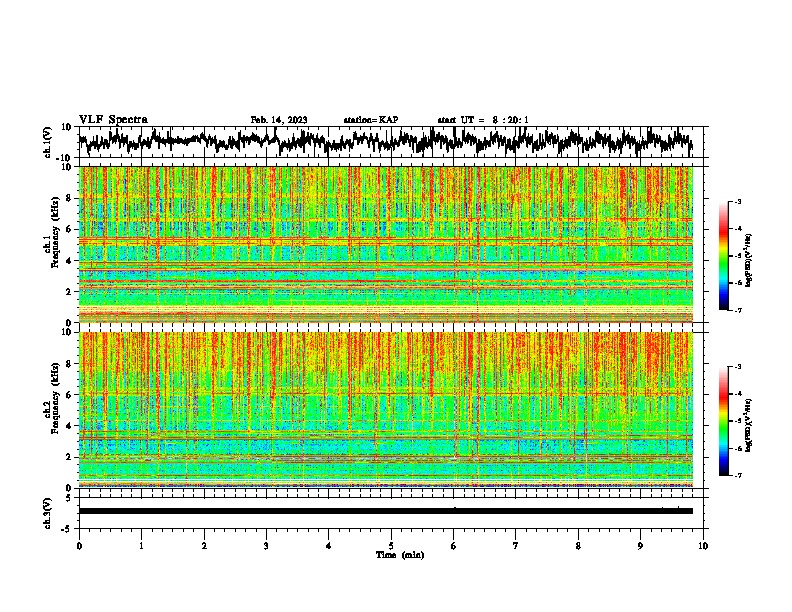Click the '-3' label on ch.1 color scale
Screen dimensions: 792x612
click(737, 201)
